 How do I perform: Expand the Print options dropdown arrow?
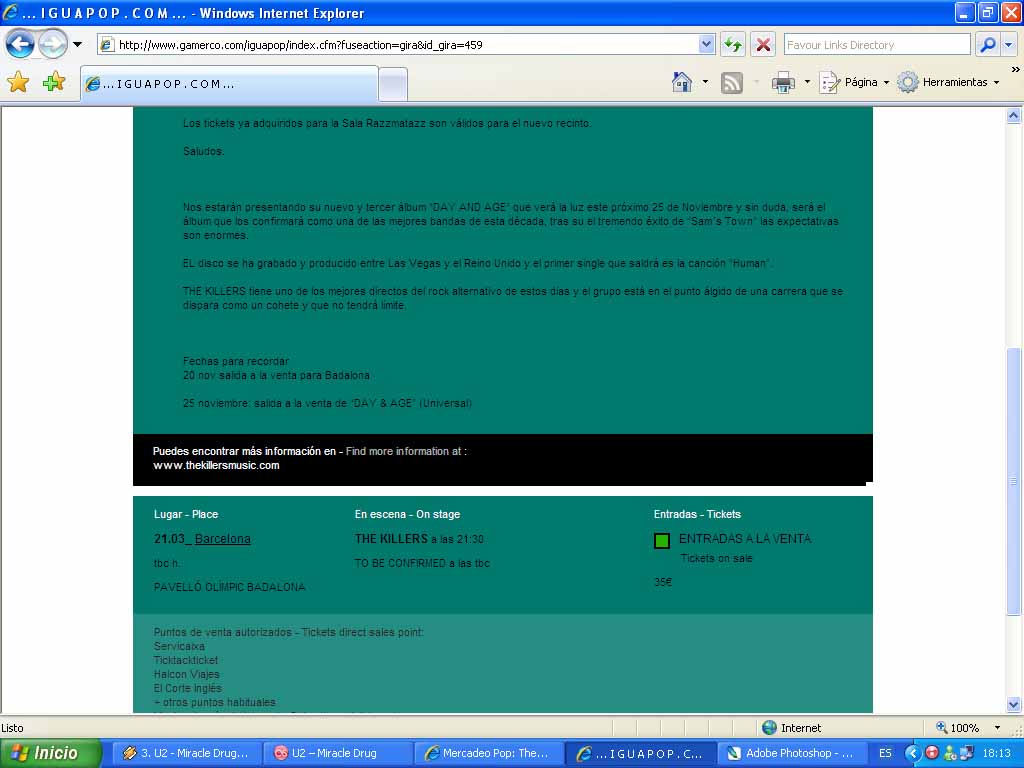coord(807,82)
